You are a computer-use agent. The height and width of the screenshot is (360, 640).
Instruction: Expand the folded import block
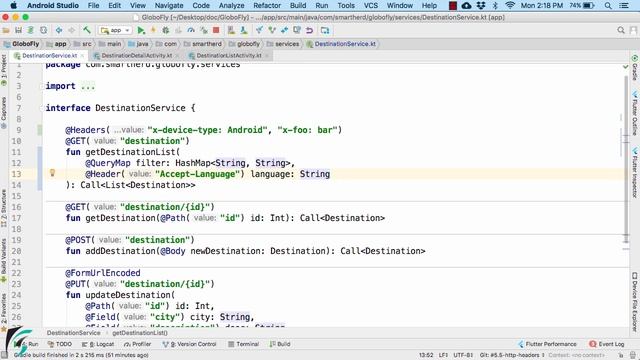87,86
